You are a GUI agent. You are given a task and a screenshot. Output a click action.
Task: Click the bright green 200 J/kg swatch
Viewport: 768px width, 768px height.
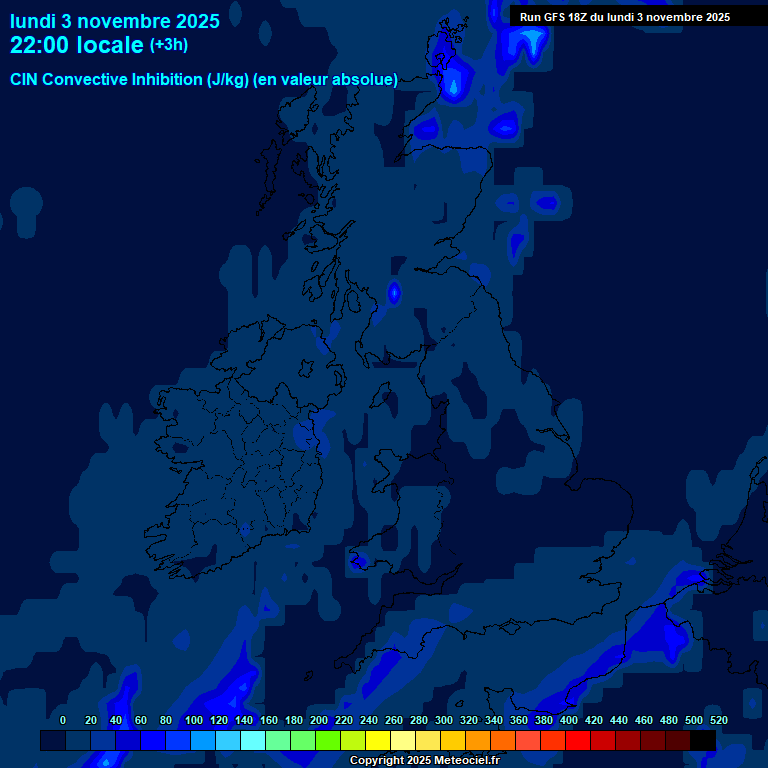(x=328, y=740)
